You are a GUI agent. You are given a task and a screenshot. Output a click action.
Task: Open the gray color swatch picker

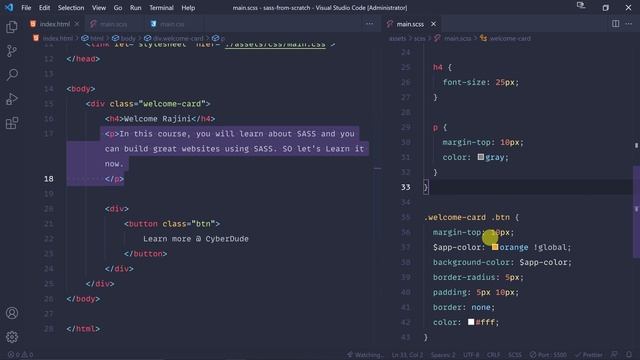[480, 157]
